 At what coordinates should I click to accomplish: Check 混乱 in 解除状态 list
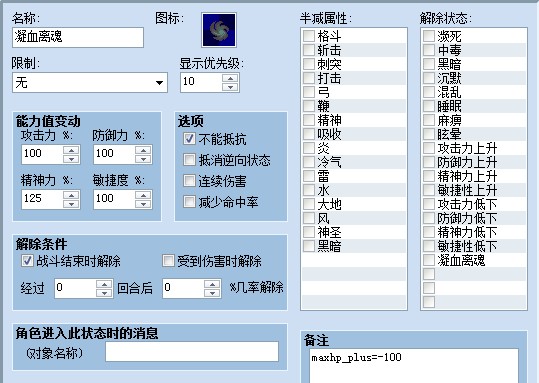coord(429,92)
